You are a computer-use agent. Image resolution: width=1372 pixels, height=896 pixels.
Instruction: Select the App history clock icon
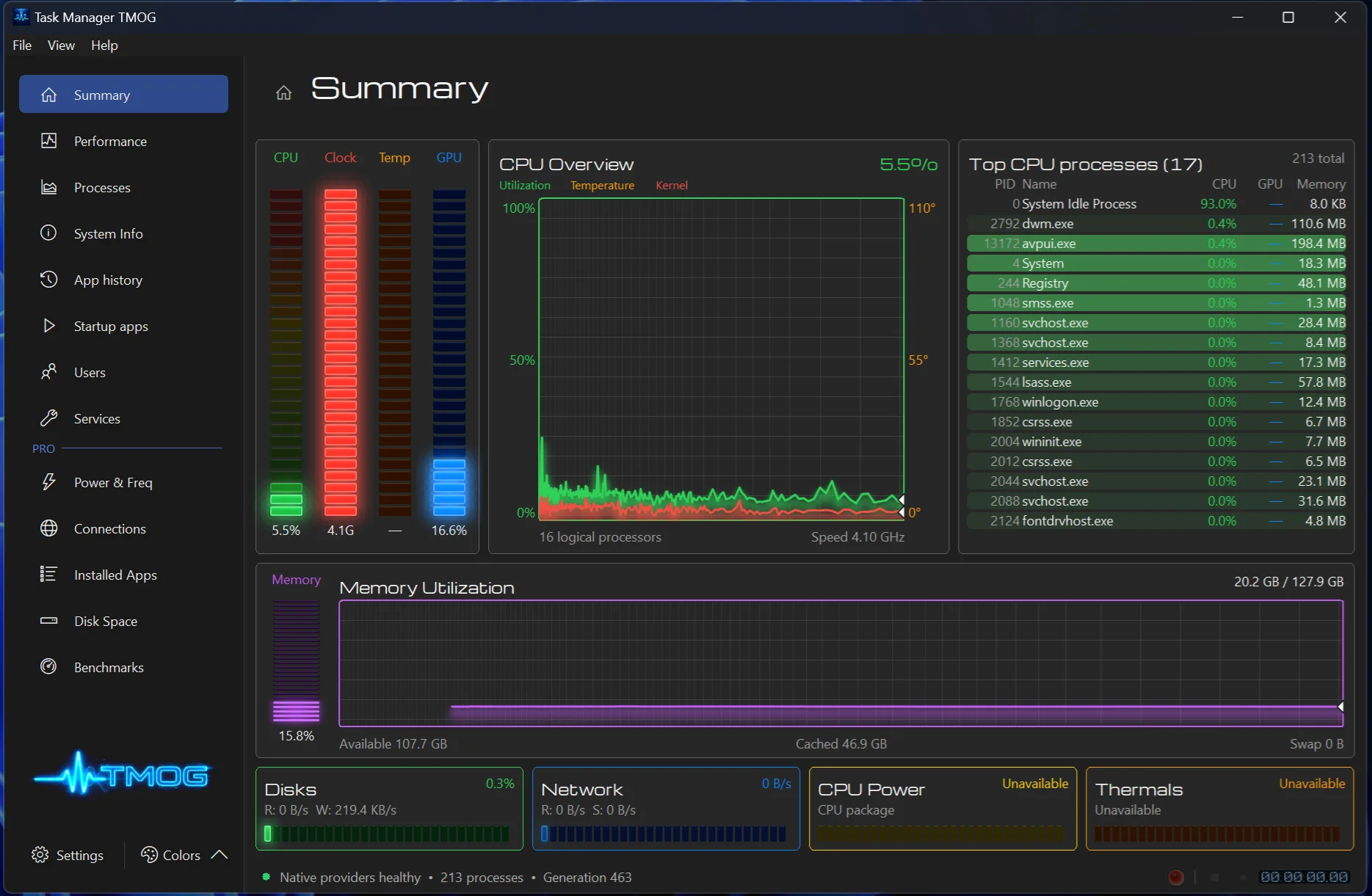48,280
